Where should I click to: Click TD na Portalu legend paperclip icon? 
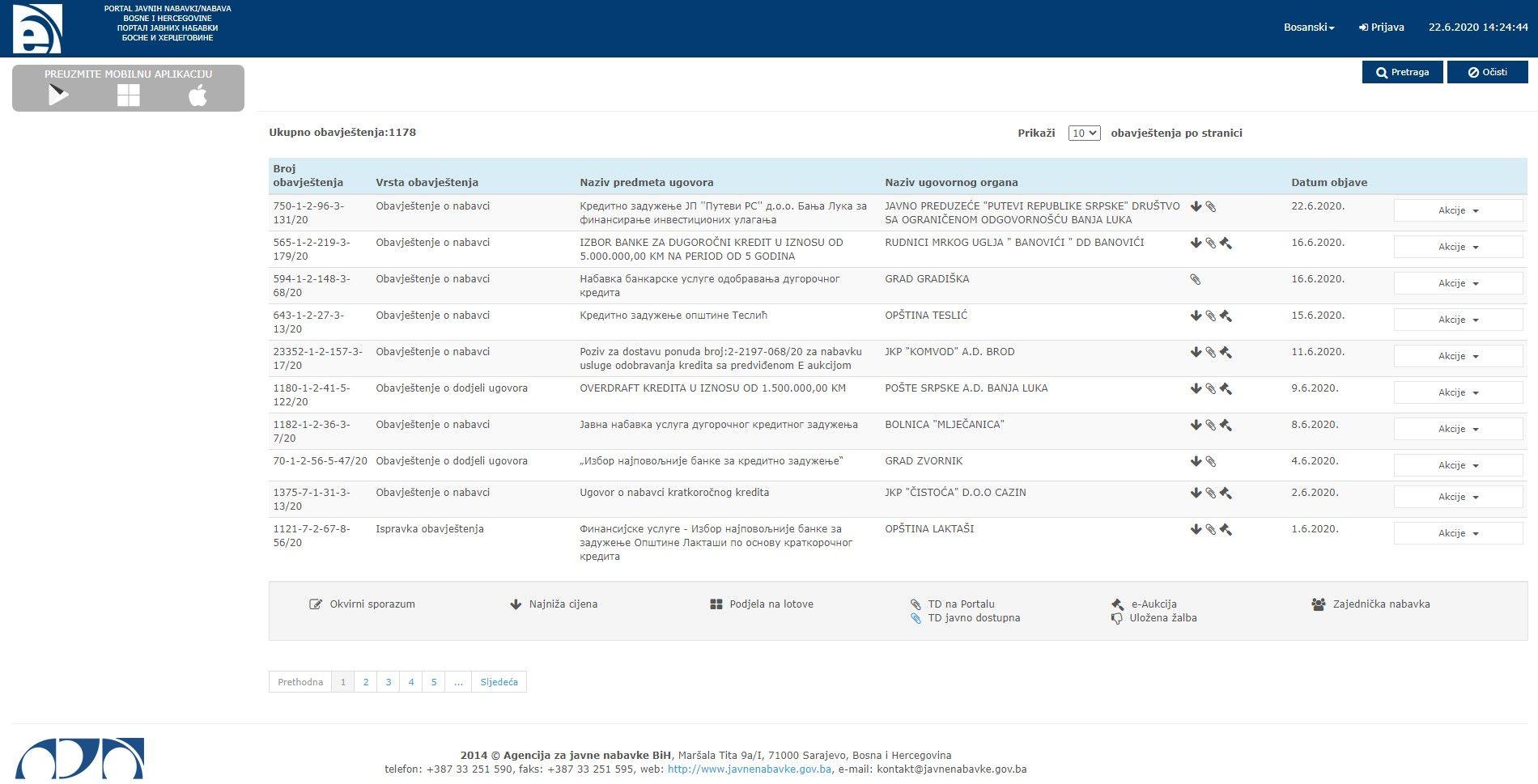(916, 604)
